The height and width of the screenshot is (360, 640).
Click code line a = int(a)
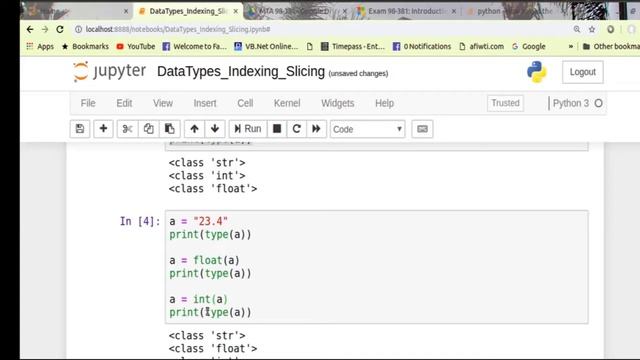click(198, 299)
